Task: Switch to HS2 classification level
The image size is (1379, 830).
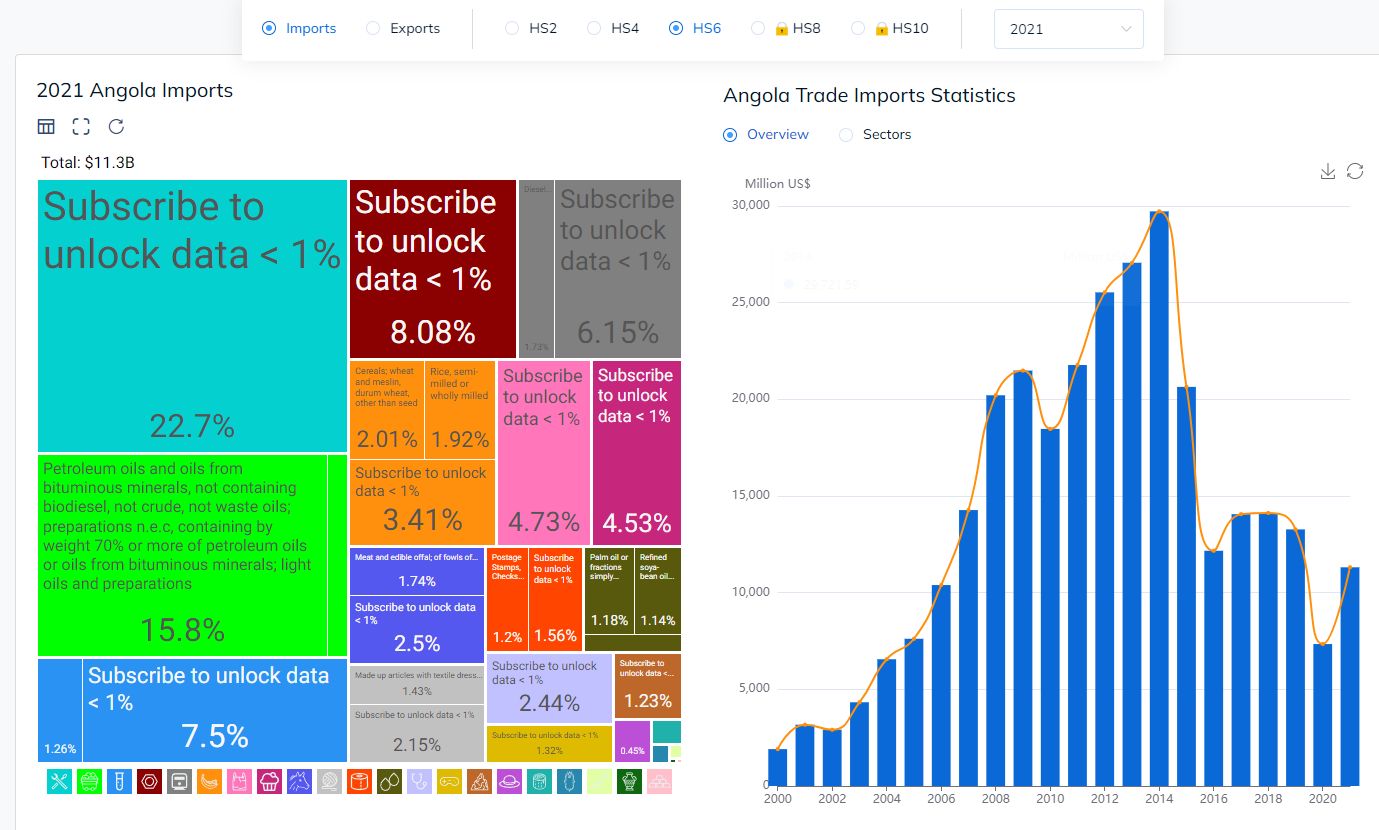Action: [512, 28]
